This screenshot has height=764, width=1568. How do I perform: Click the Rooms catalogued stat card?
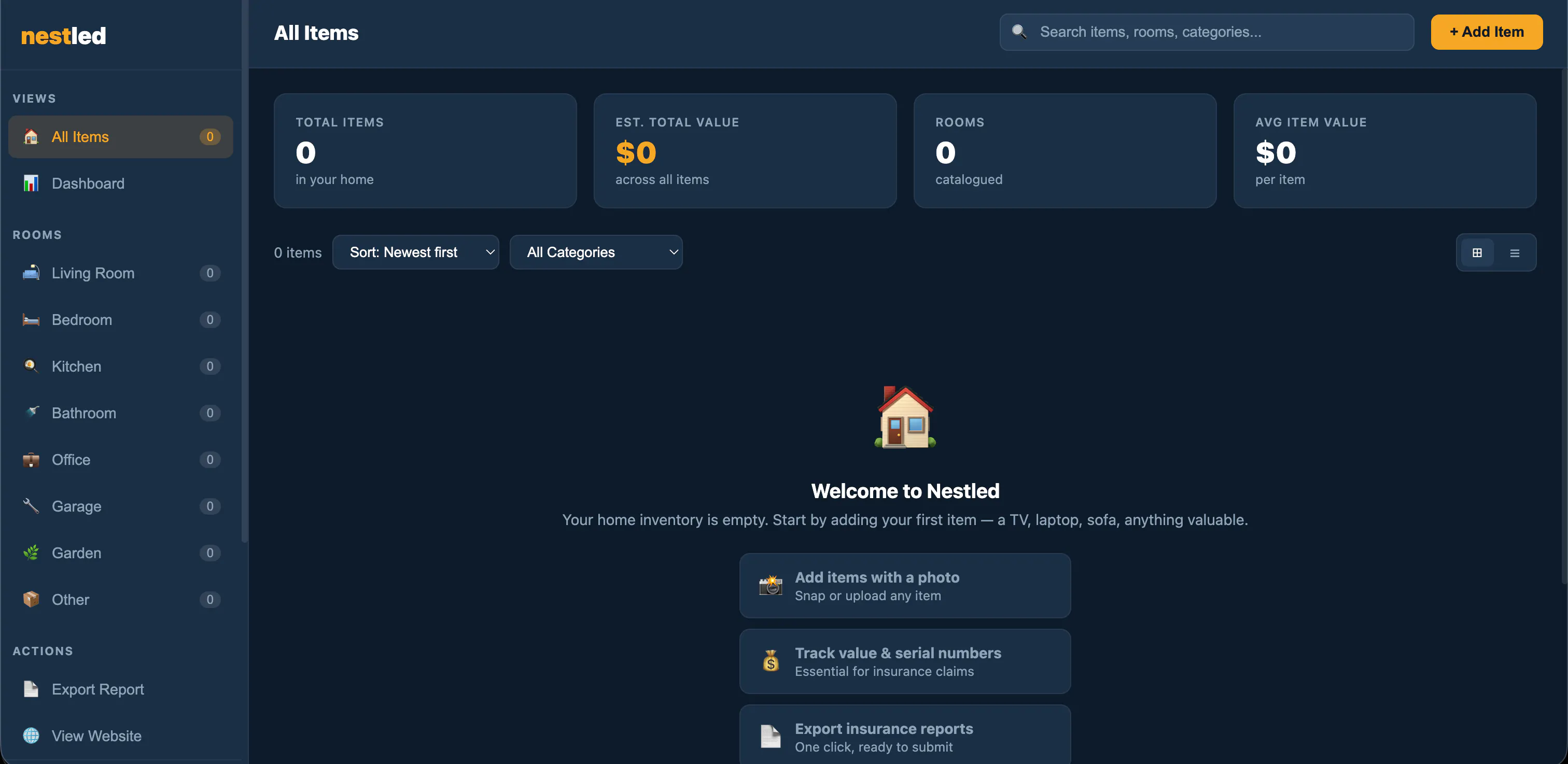1065,151
